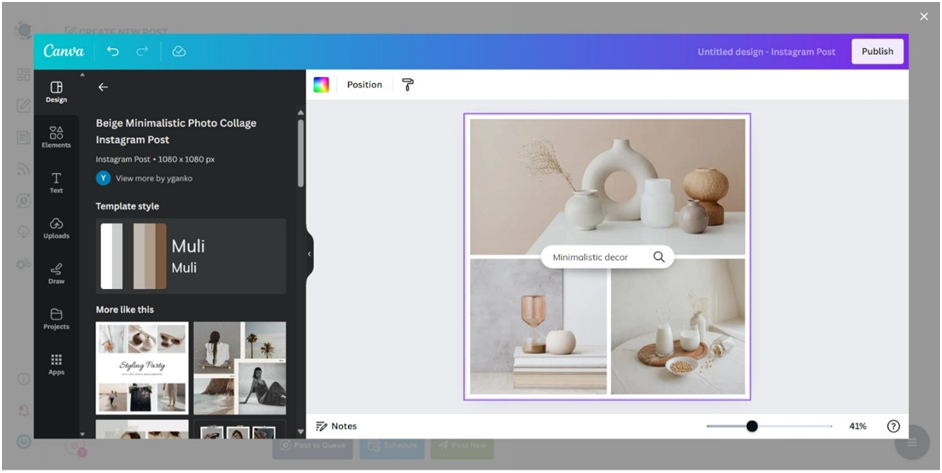Click the Minimalistic decor search text
Screen dimensions: 942x473
pyautogui.click(x=590, y=257)
